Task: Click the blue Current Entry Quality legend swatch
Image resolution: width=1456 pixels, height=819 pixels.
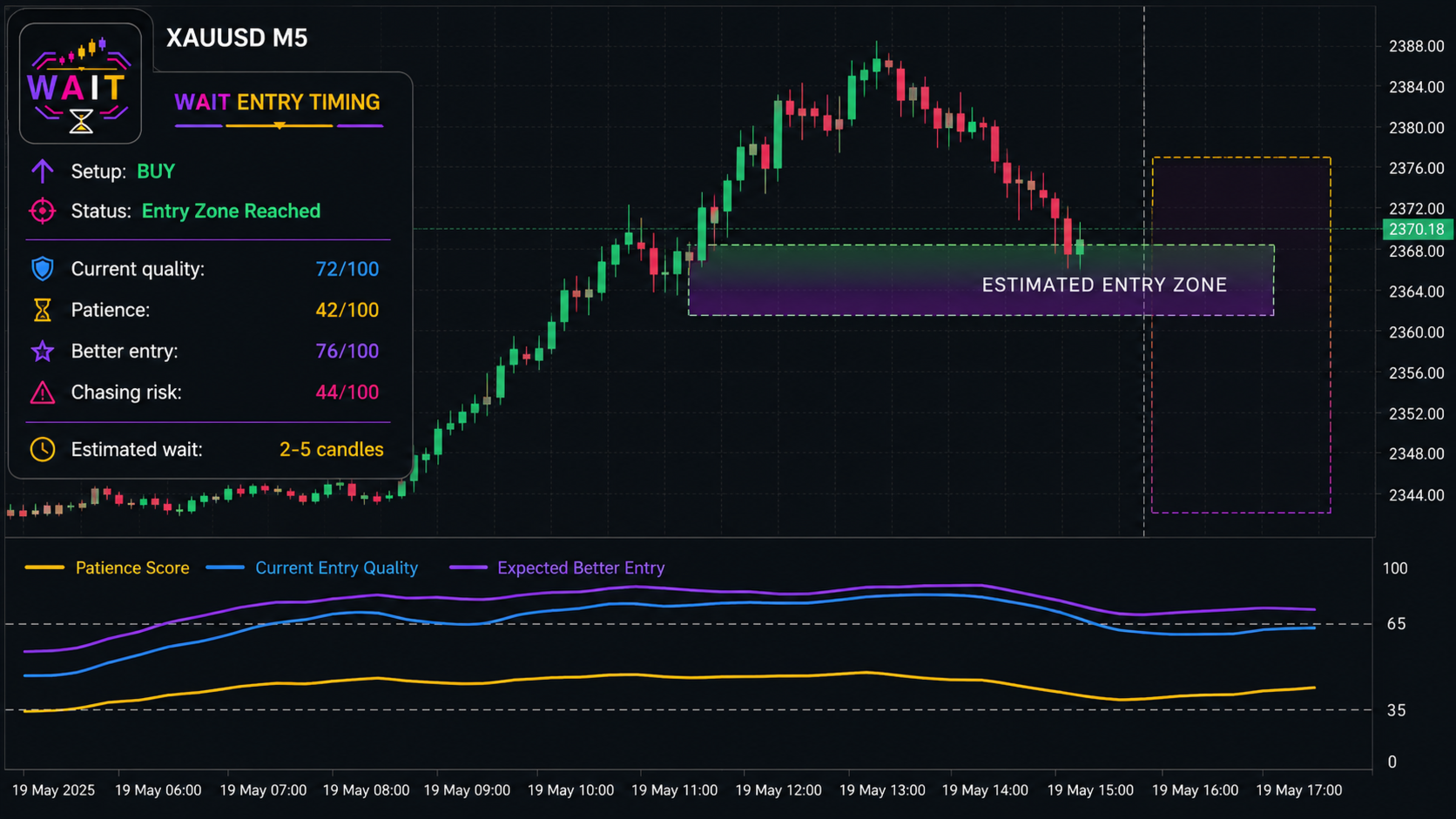Action: point(225,567)
